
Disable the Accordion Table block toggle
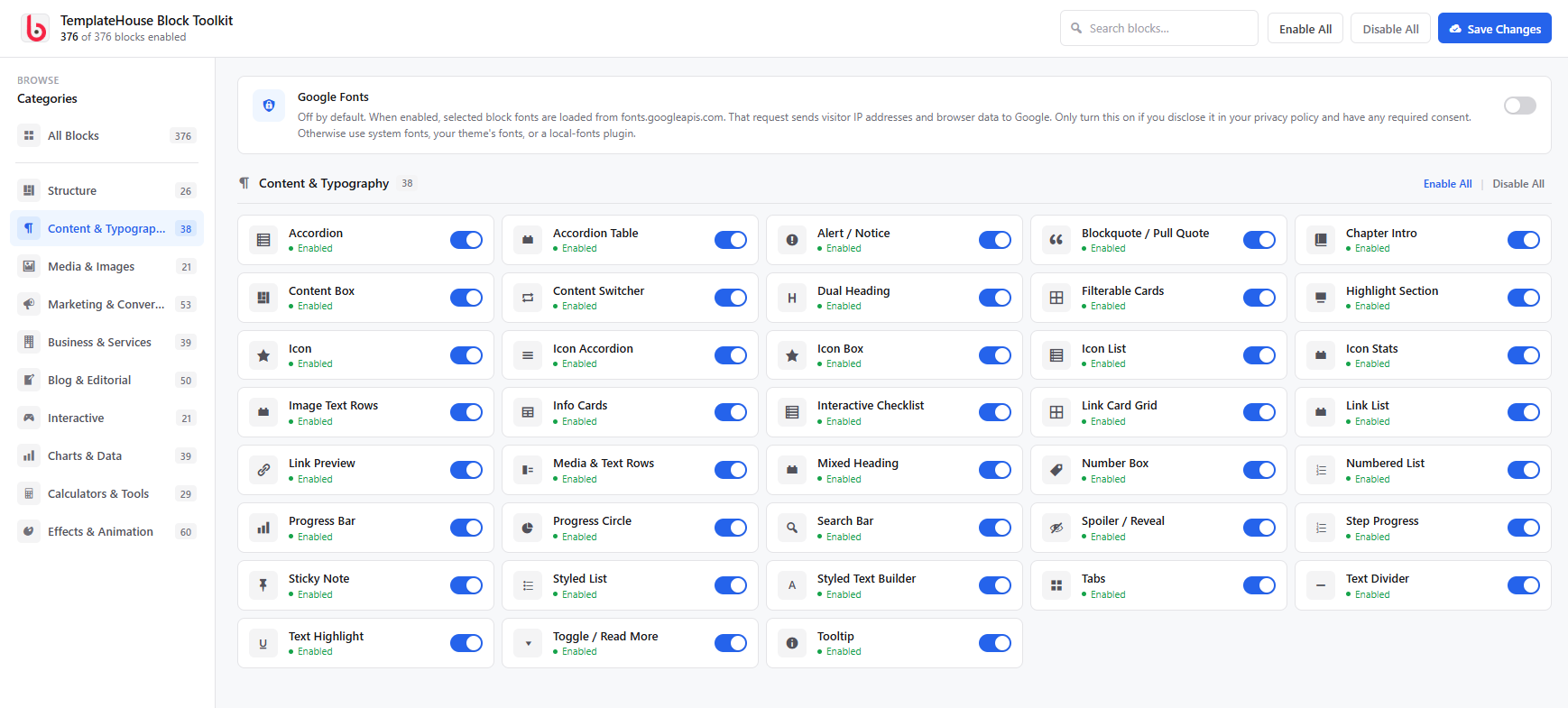pyautogui.click(x=731, y=240)
